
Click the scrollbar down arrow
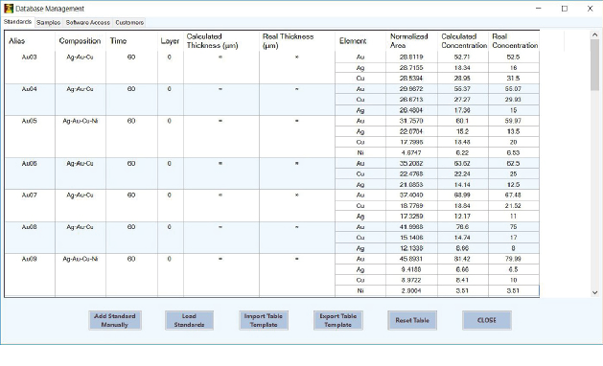pos(595,293)
